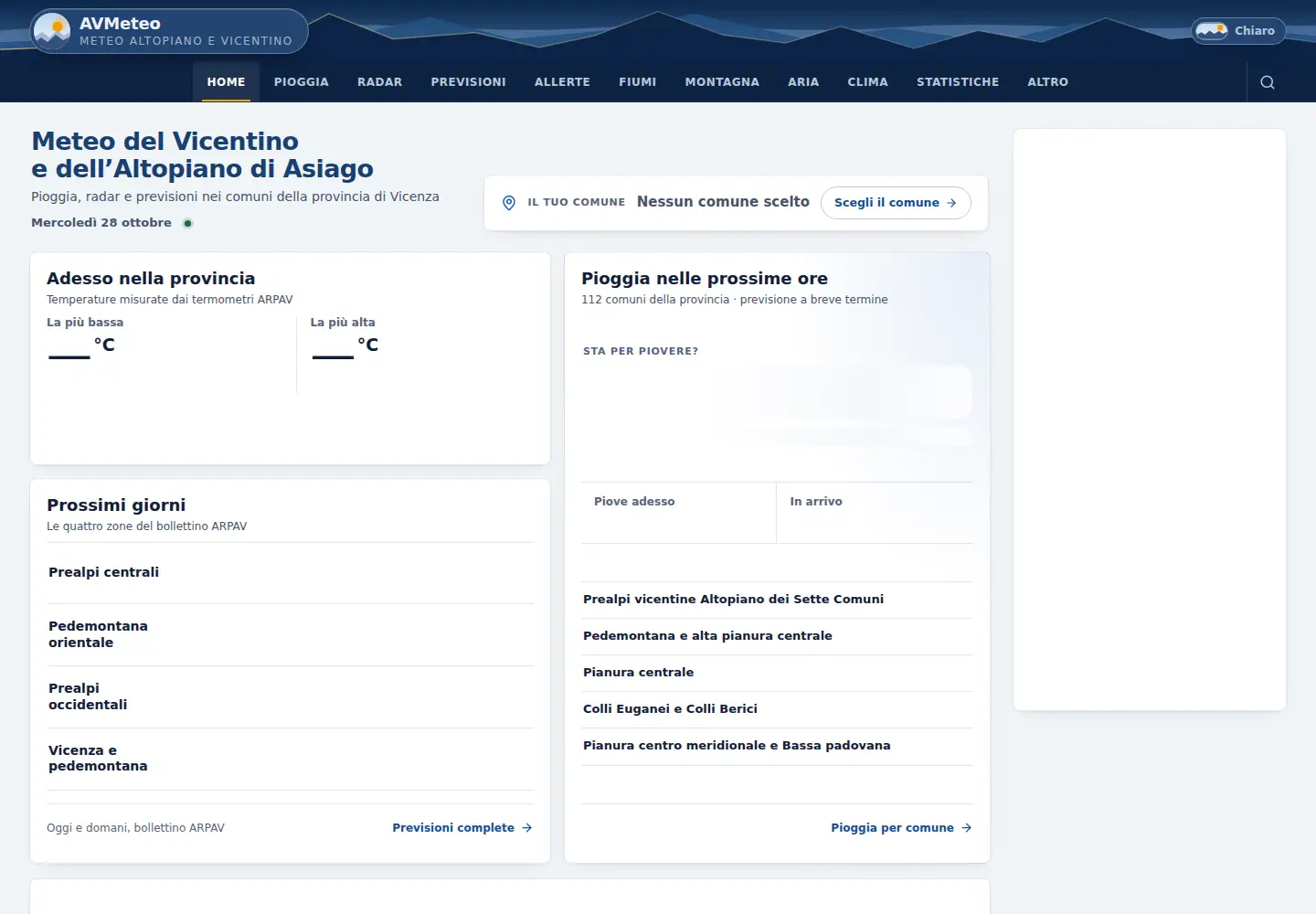Click the green live status dot beside the date
Image resolution: width=1316 pixels, height=914 pixels.
click(x=187, y=223)
